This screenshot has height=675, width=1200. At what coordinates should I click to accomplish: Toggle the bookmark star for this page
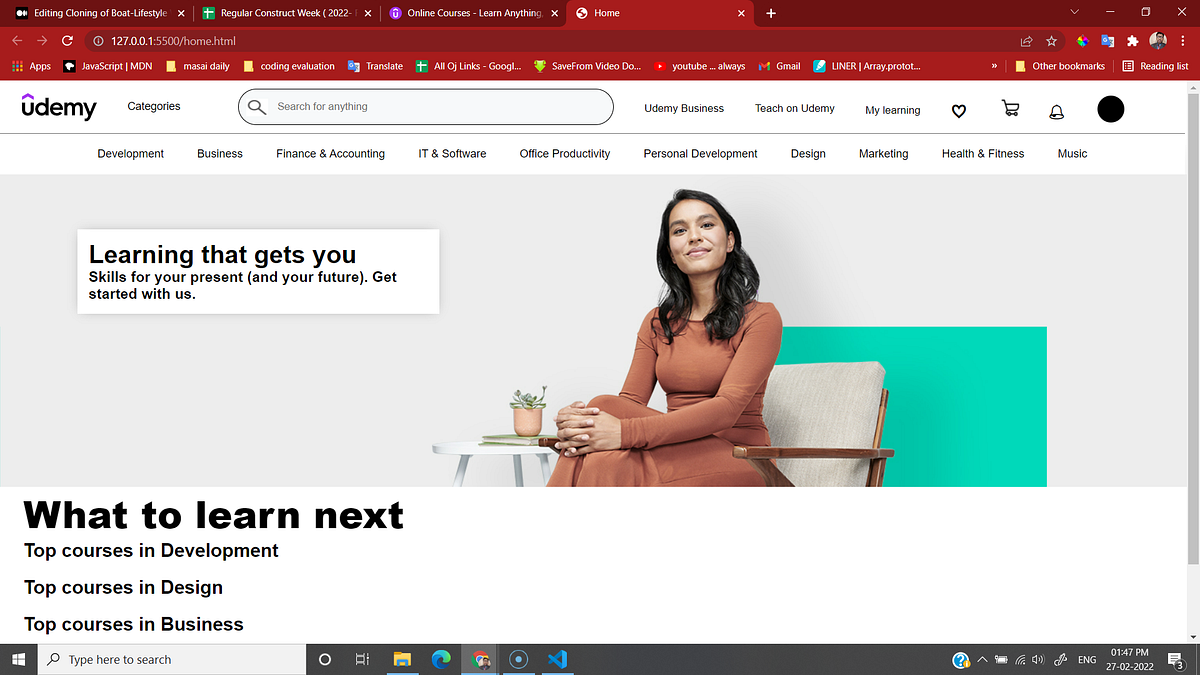[1051, 41]
